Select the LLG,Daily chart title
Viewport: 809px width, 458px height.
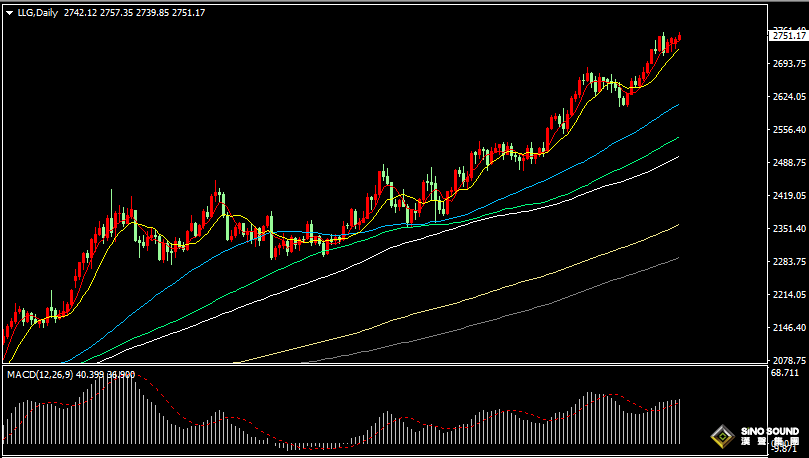[x=38, y=13]
